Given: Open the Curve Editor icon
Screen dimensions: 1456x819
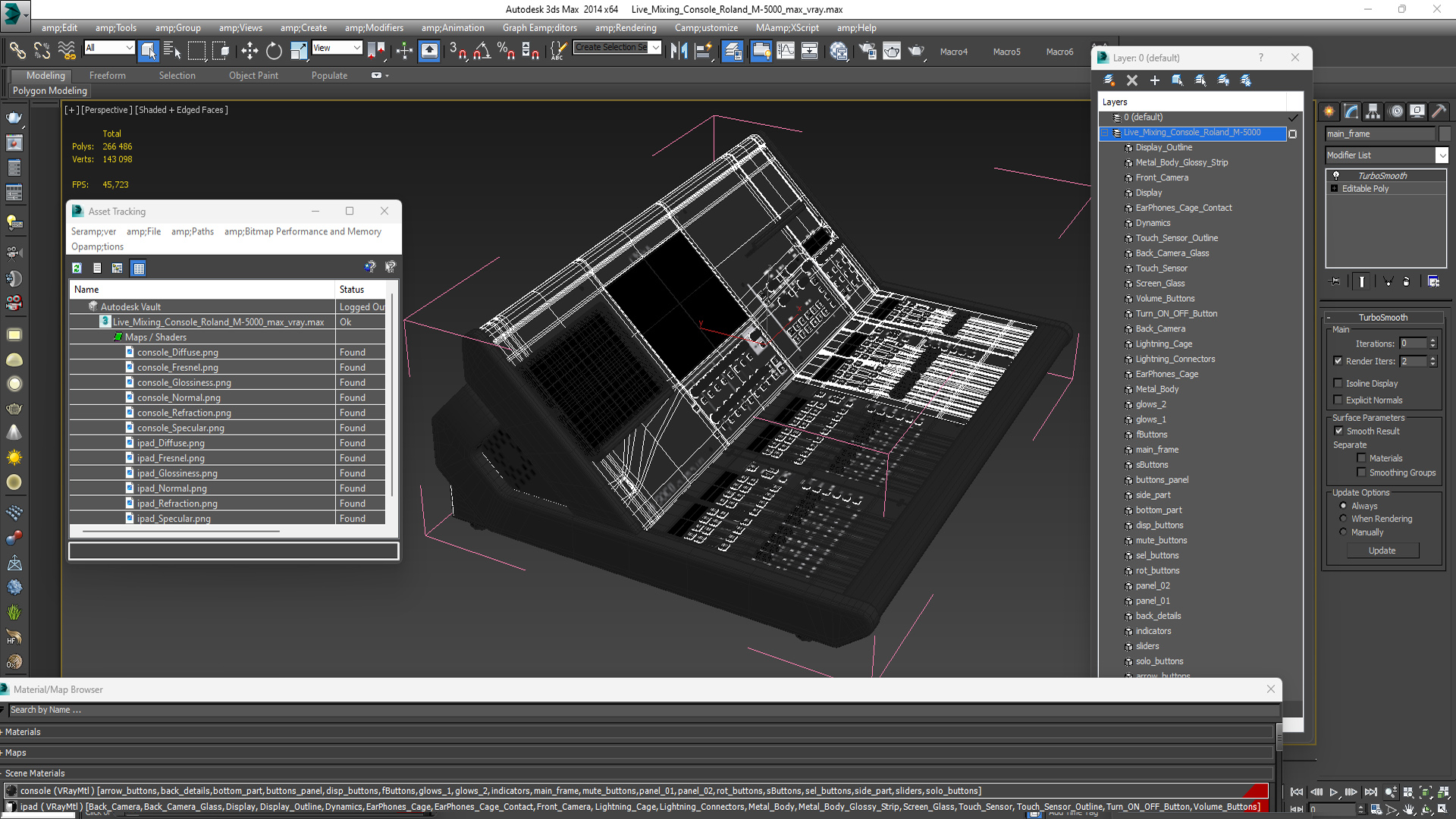Looking at the screenshot, I should click(x=786, y=51).
